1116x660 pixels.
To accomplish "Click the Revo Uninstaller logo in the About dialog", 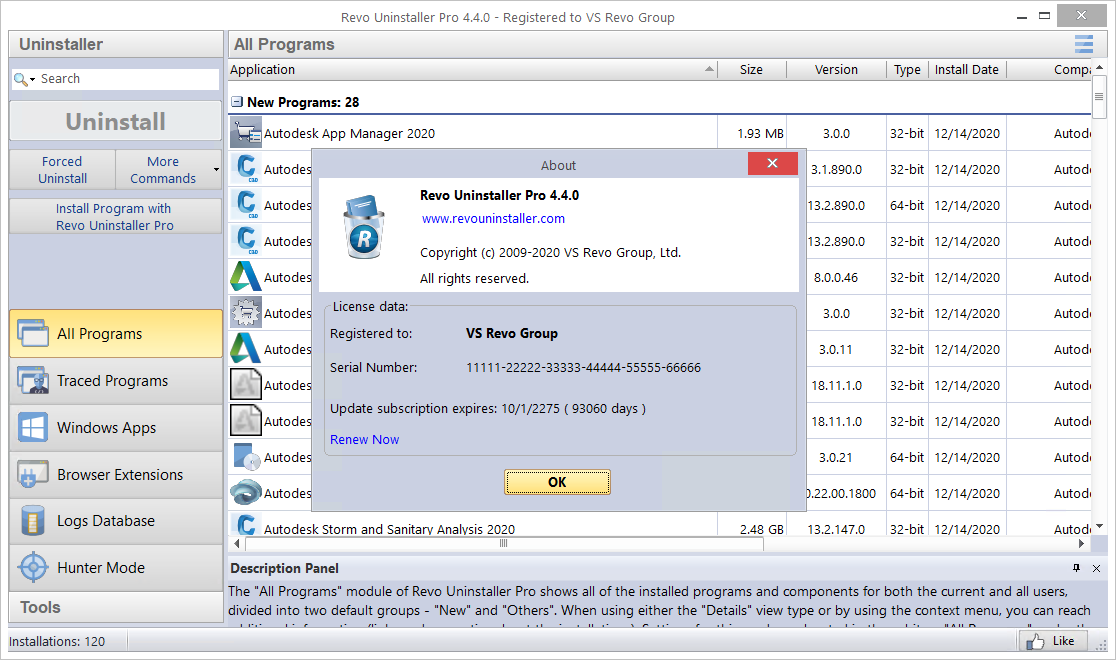I will click(x=364, y=229).
